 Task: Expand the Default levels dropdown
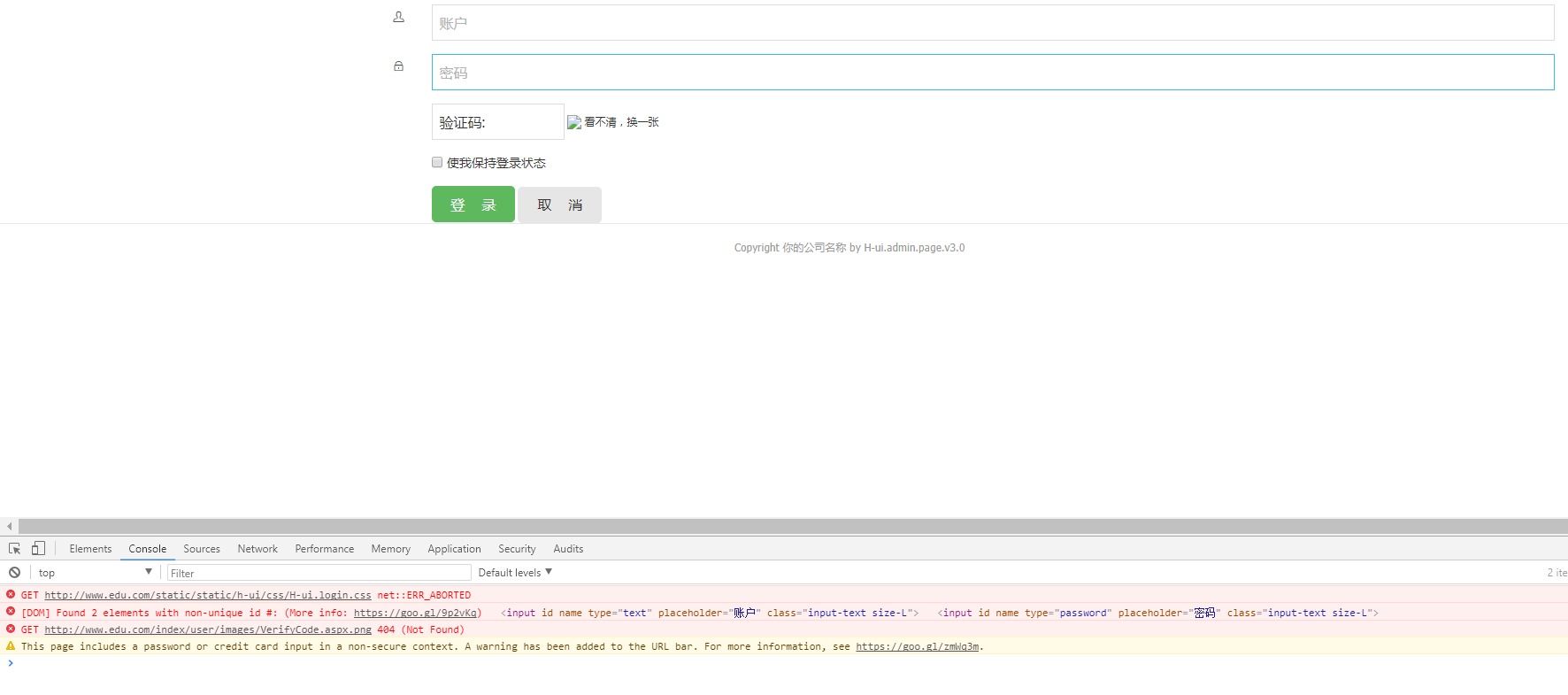[x=515, y=573]
